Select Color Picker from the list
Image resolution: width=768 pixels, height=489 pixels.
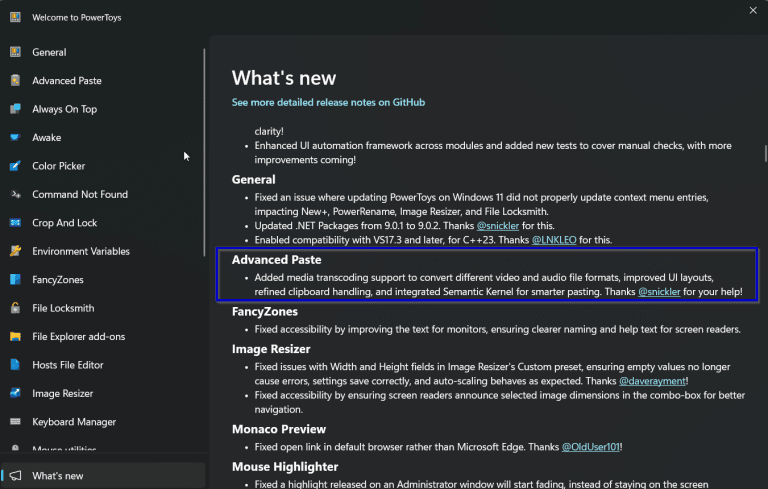102,166
